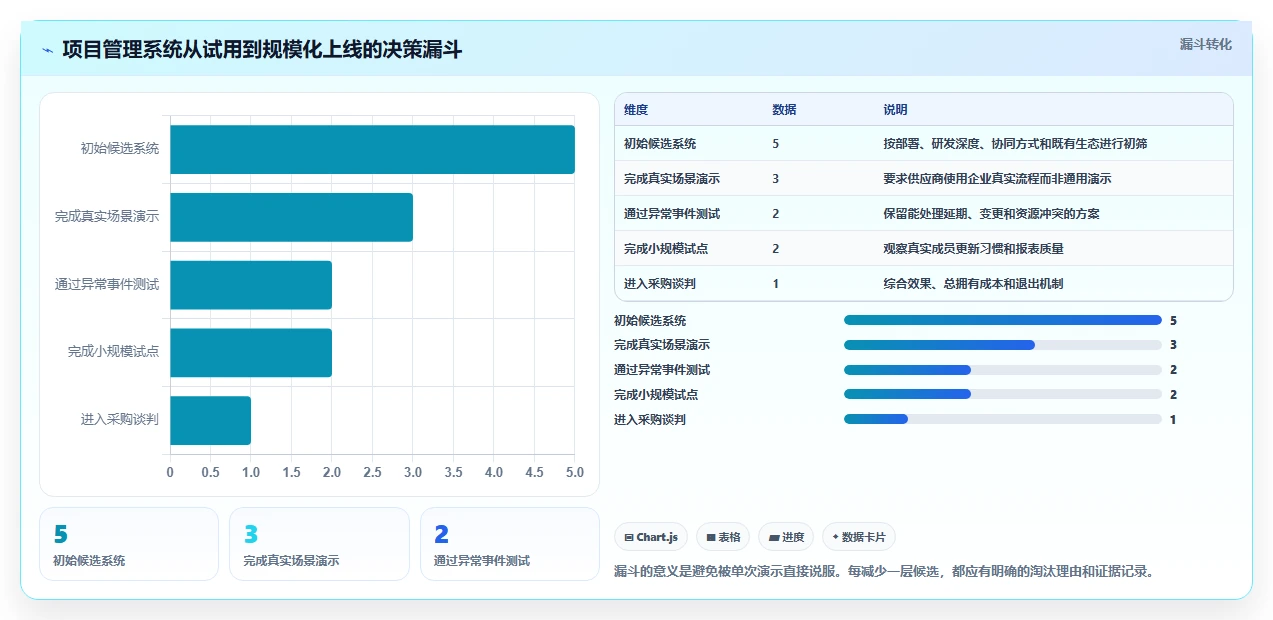Click the 初始候选系统 label in progress list
This screenshot has height=620, width=1273.
point(650,321)
